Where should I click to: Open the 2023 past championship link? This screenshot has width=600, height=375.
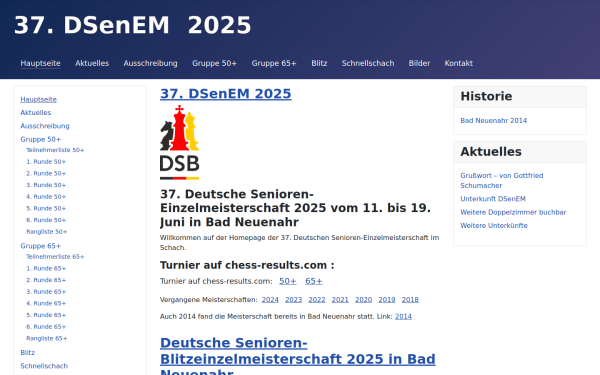[x=293, y=300]
